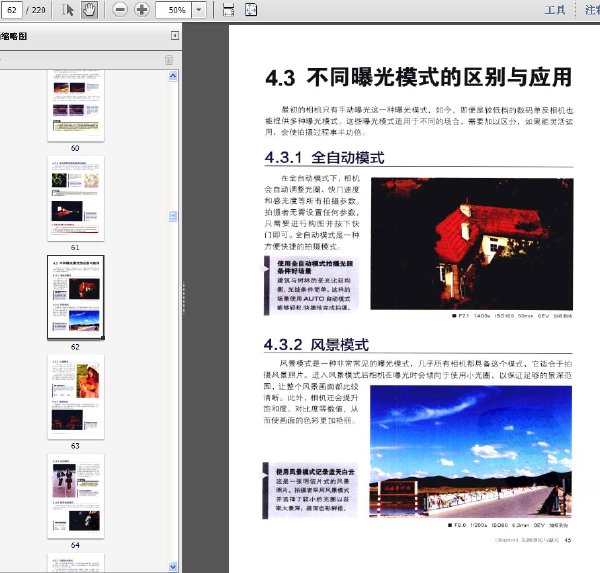
Task: Zoom out with the minus button
Action: click(x=120, y=10)
